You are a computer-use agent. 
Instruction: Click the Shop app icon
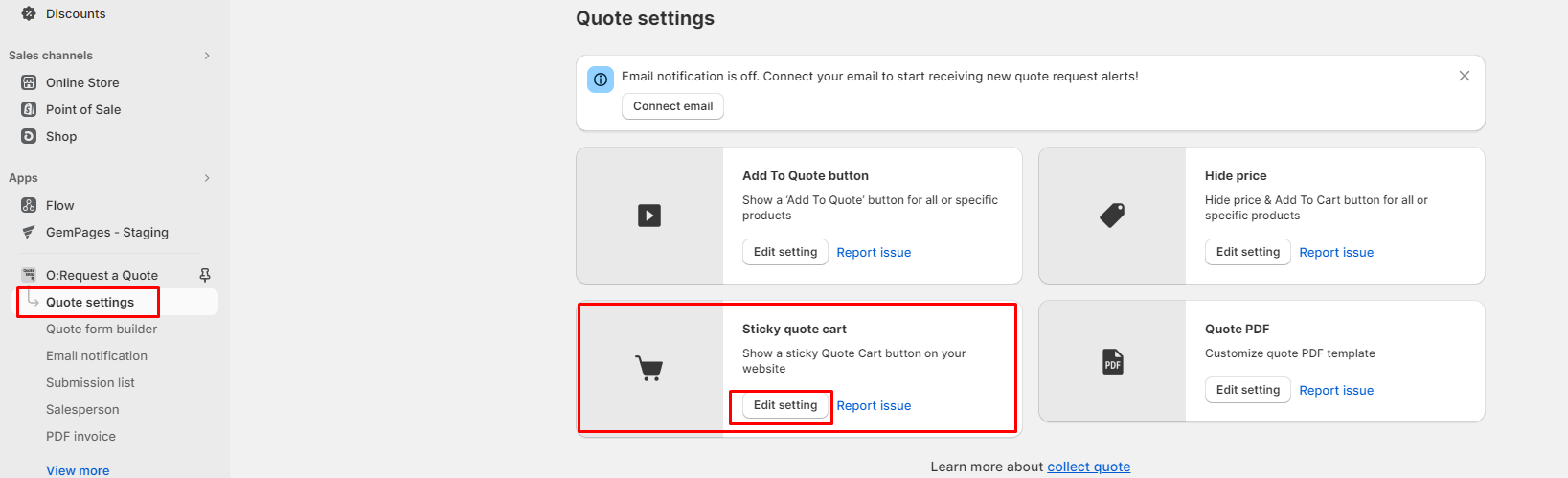pos(29,136)
